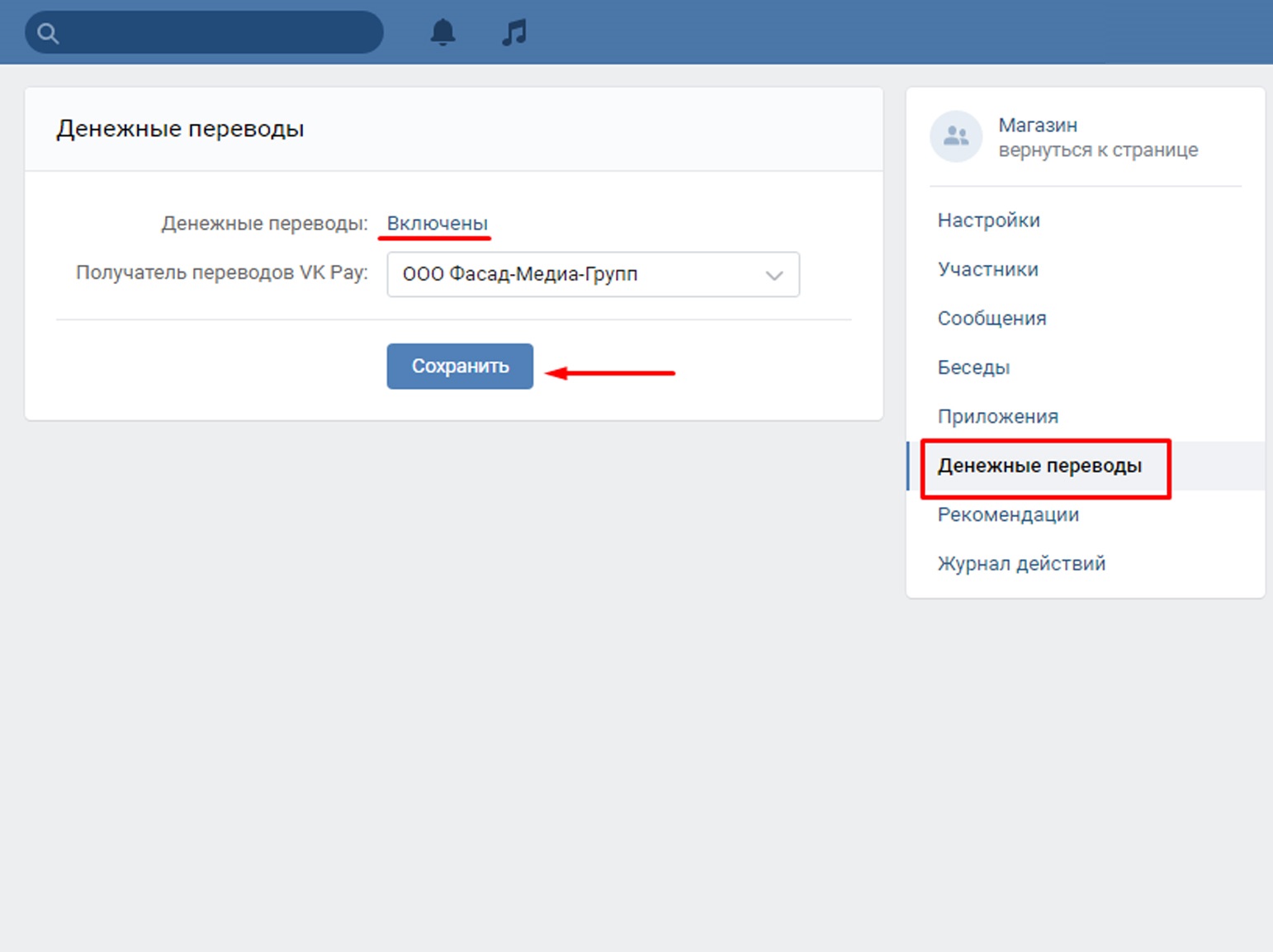Click the Магазин group avatar icon
The height and width of the screenshot is (952, 1273).
pyautogui.click(x=956, y=136)
